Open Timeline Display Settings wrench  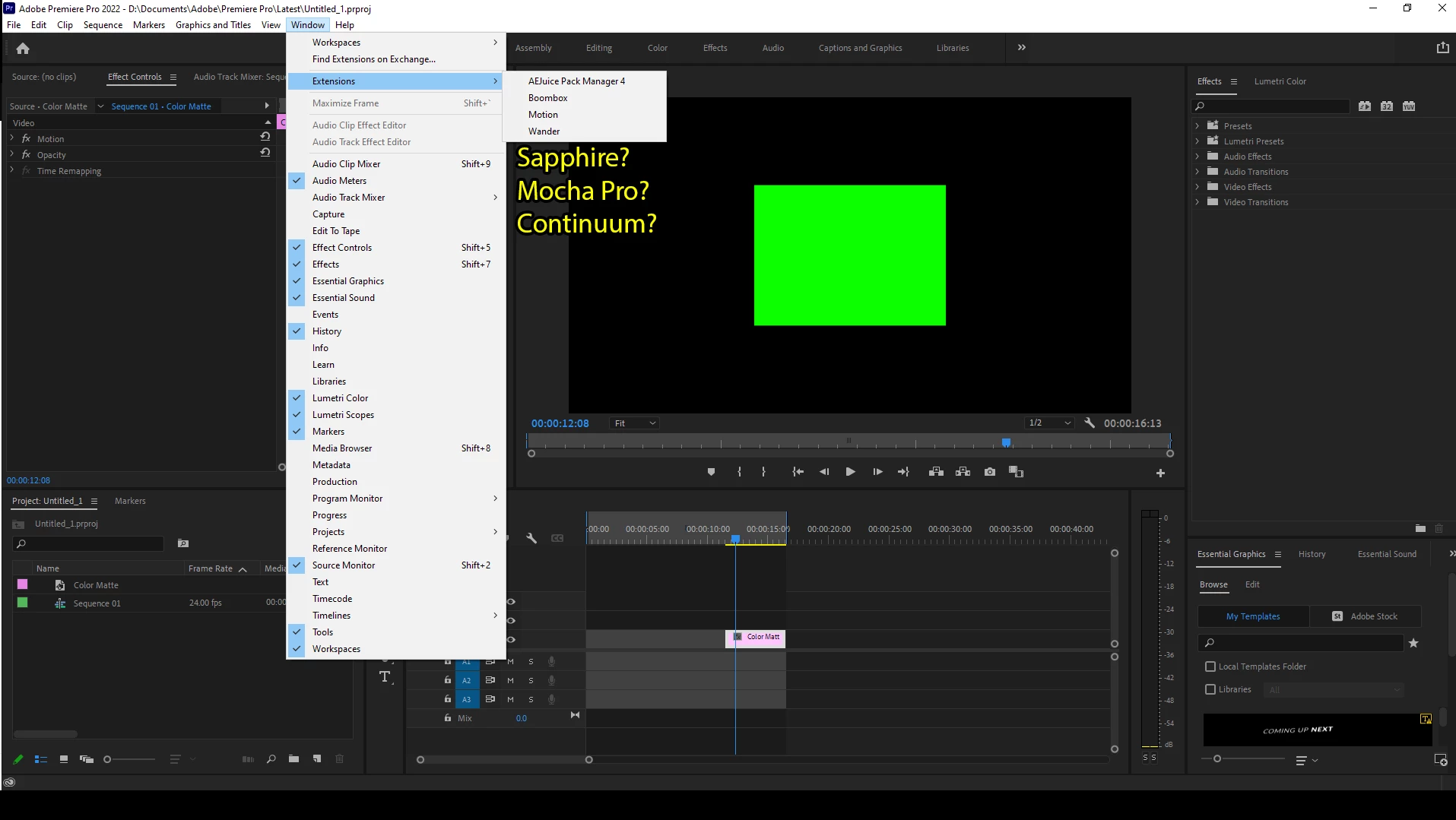[531, 538]
